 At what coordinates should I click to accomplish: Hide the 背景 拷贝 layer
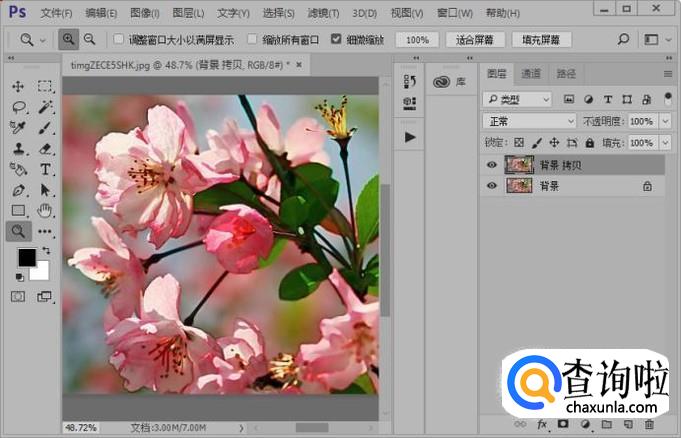491,165
